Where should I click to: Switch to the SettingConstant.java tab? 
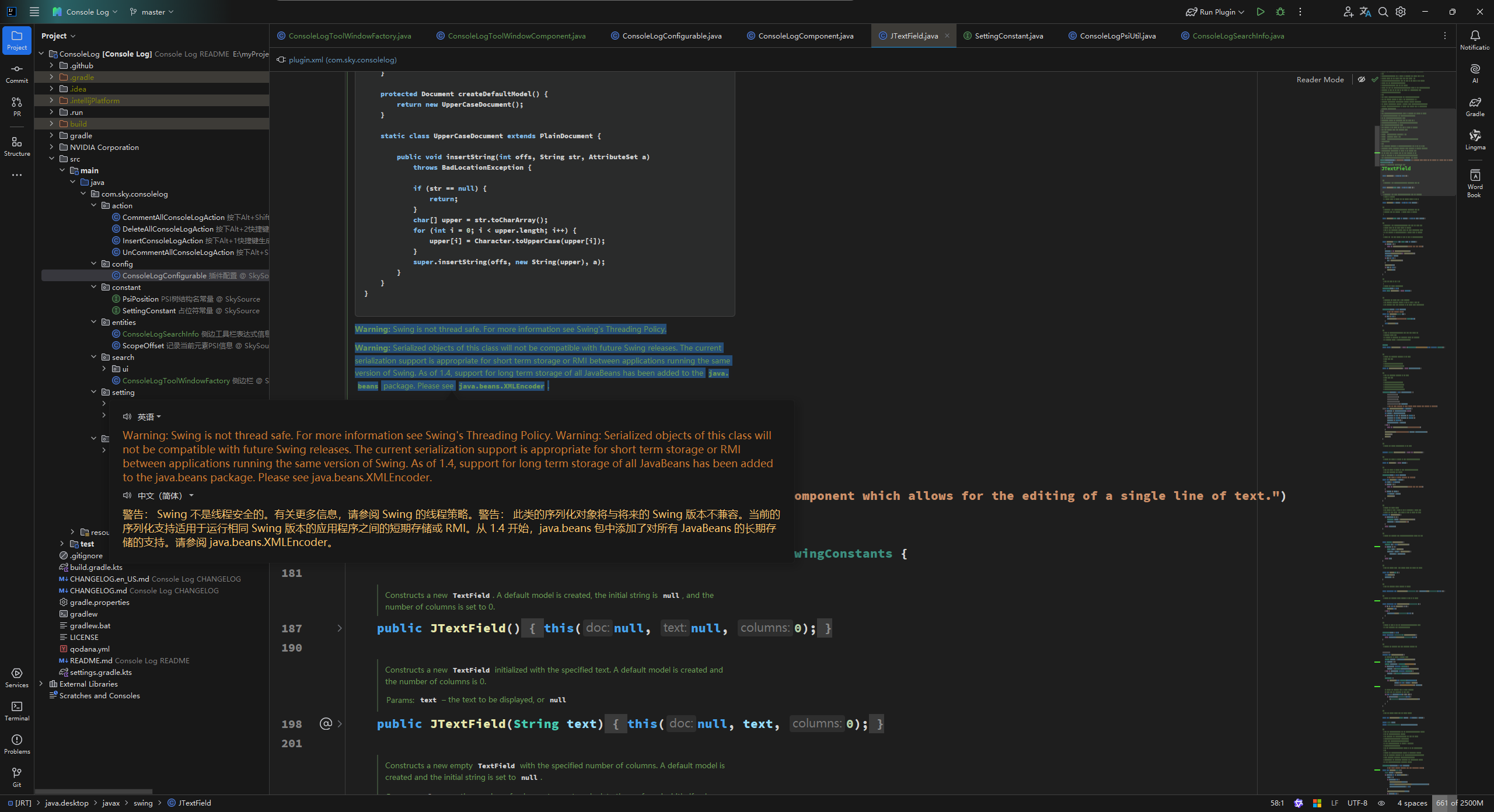coord(1008,36)
